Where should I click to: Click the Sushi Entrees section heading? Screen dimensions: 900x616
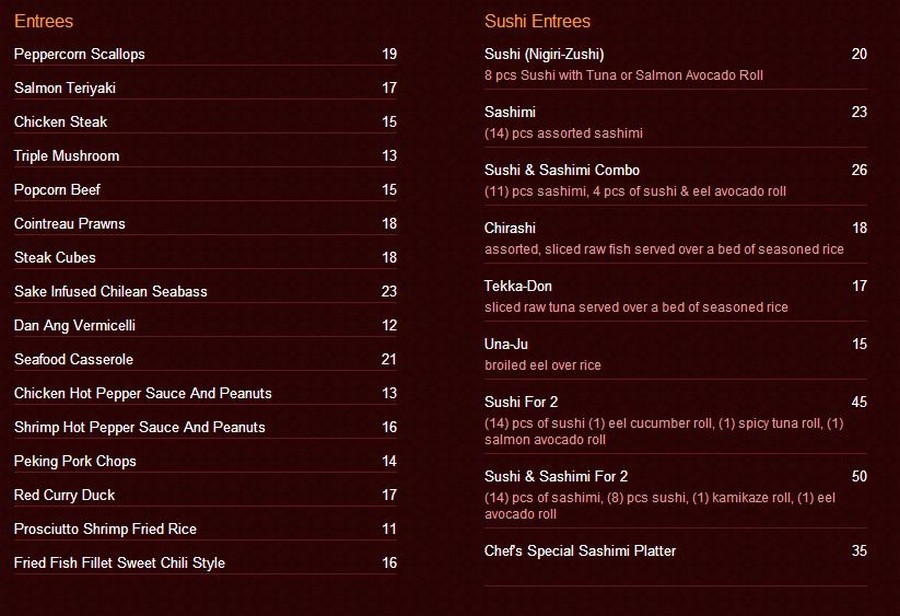[537, 21]
